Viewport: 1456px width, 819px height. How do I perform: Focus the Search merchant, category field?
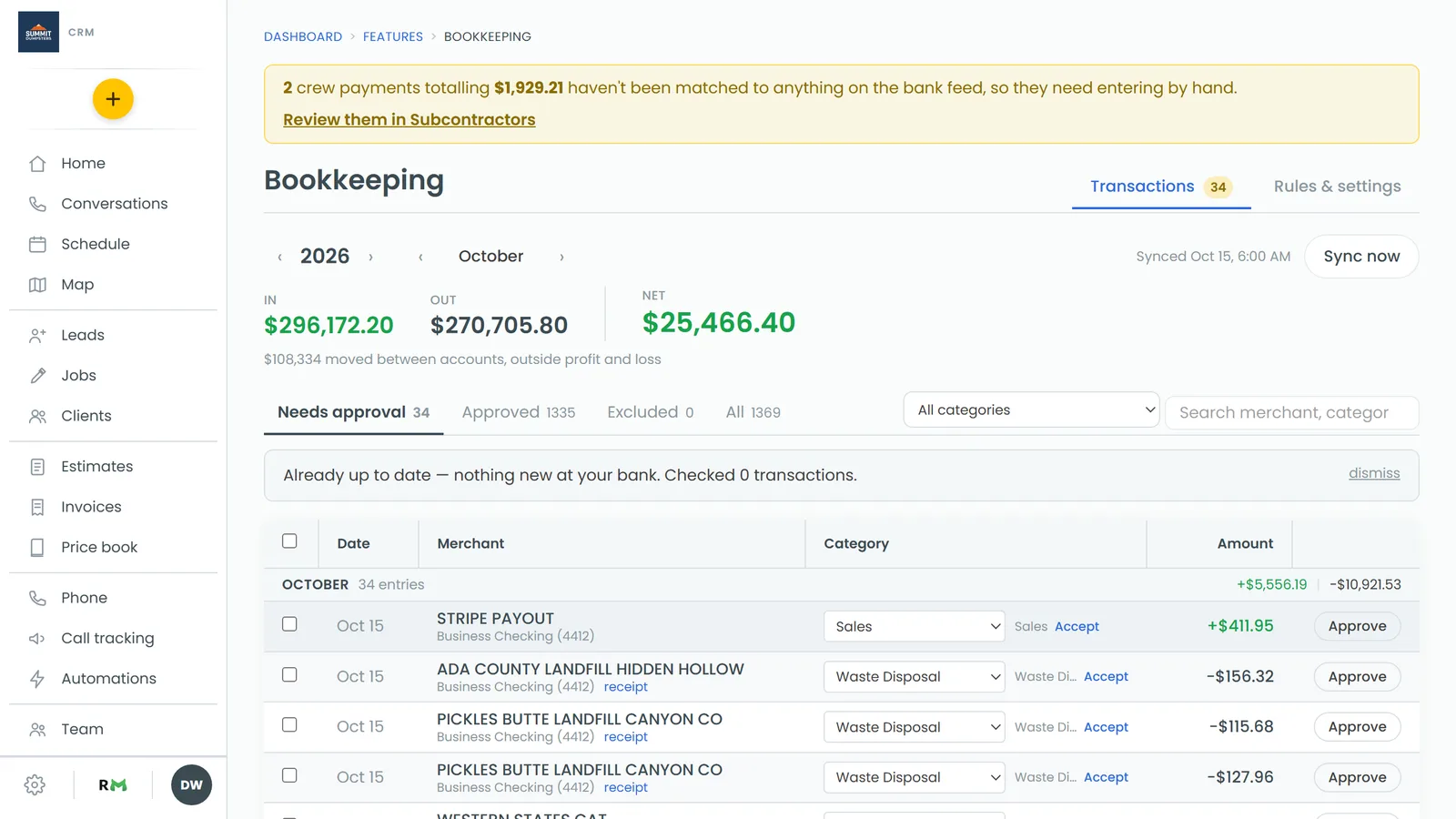1291,412
